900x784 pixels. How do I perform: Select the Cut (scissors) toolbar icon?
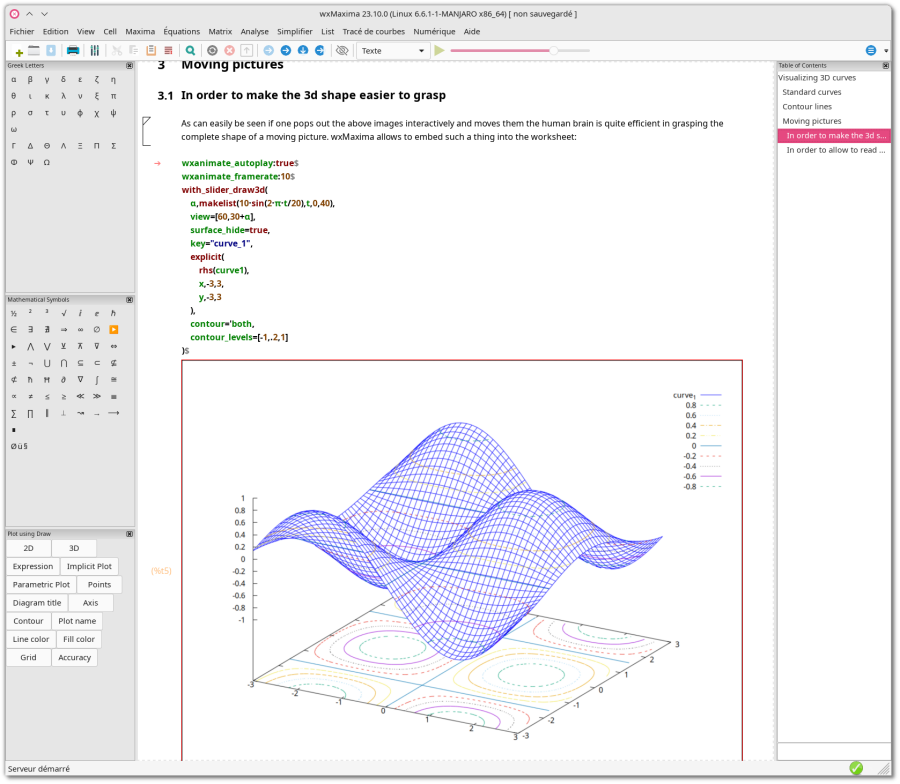115,50
